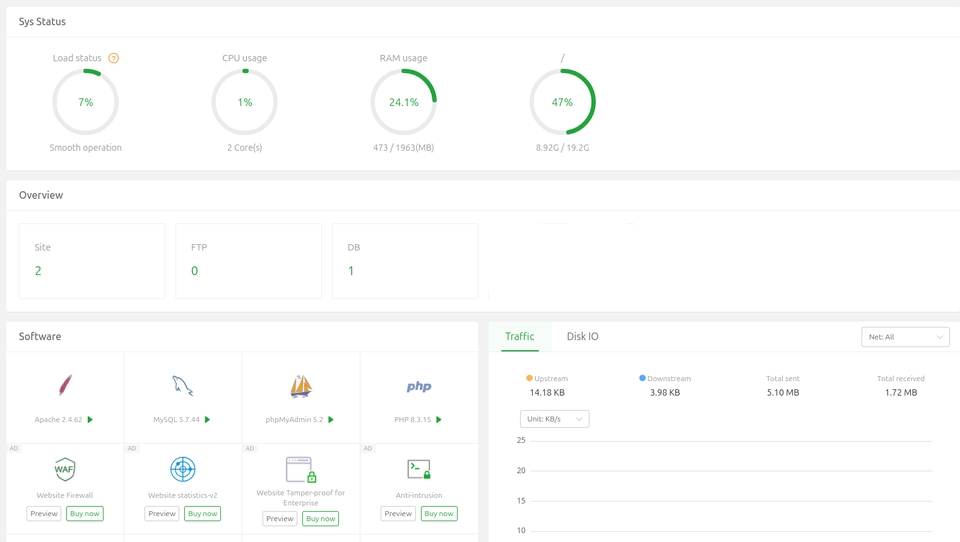Screen dimensions: 960x542
Task: Click the DB count value 1
Action: pos(351,271)
